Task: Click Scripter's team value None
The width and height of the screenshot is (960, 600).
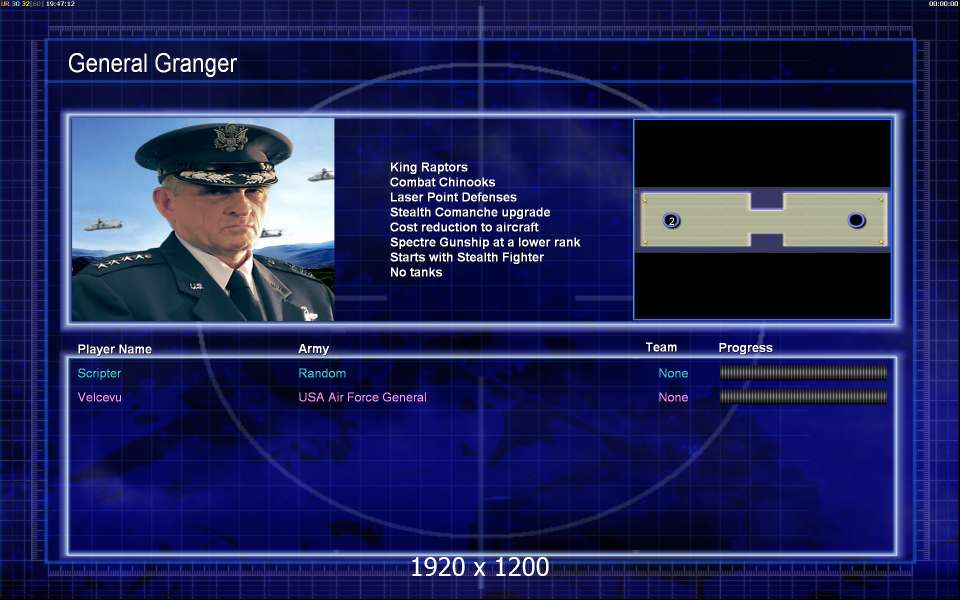Action: click(x=673, y=373)
